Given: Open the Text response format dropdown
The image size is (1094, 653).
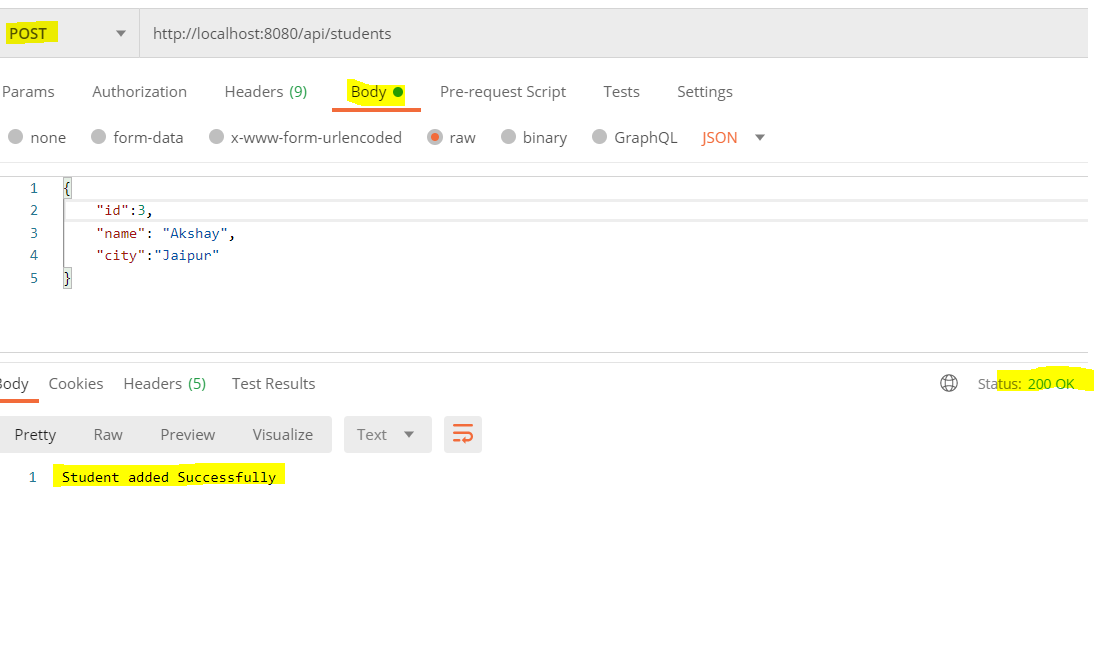Looking at the screenshot, I should pyautogui.click(x=387, y=434).
